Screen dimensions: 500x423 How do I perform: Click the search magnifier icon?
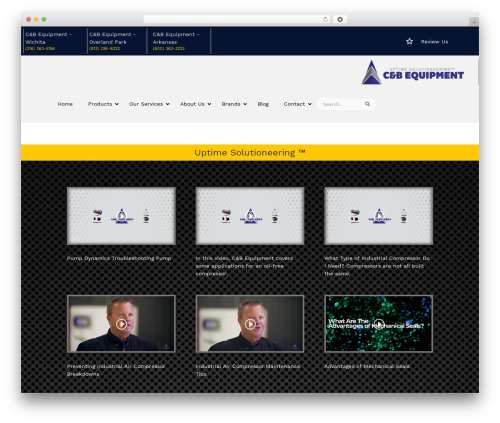tap(367, 104)
